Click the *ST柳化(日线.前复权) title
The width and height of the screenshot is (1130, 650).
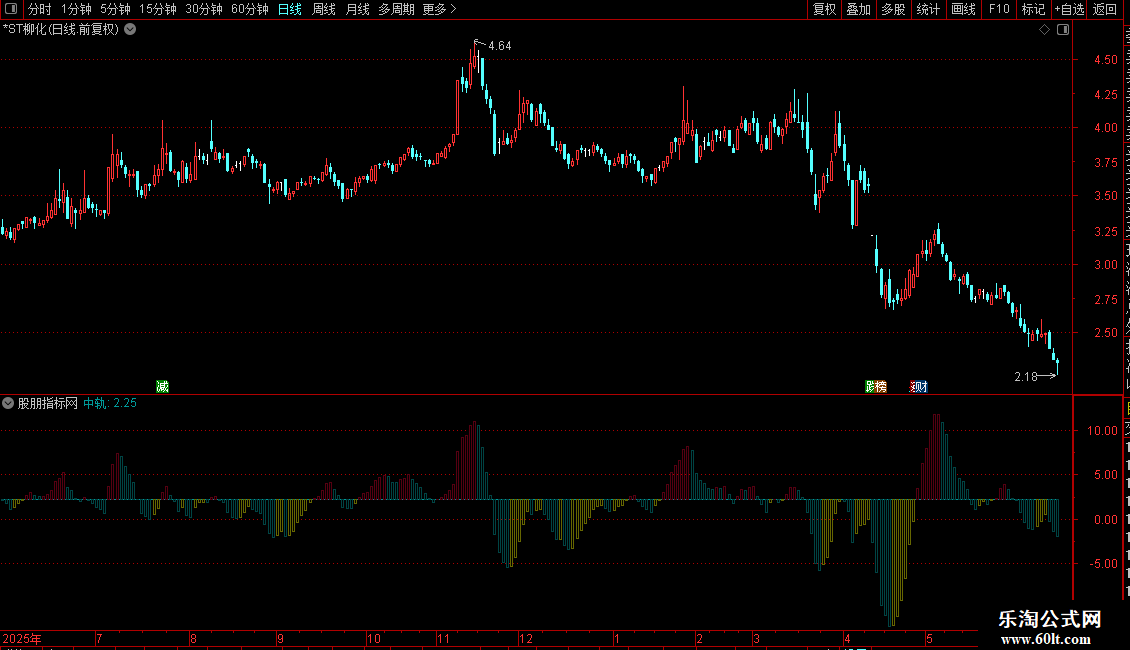pos(61,30)
